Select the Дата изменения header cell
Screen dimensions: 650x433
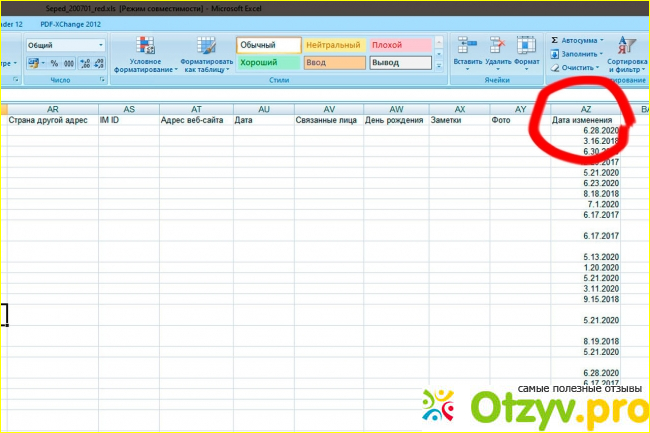click(587, 119)
